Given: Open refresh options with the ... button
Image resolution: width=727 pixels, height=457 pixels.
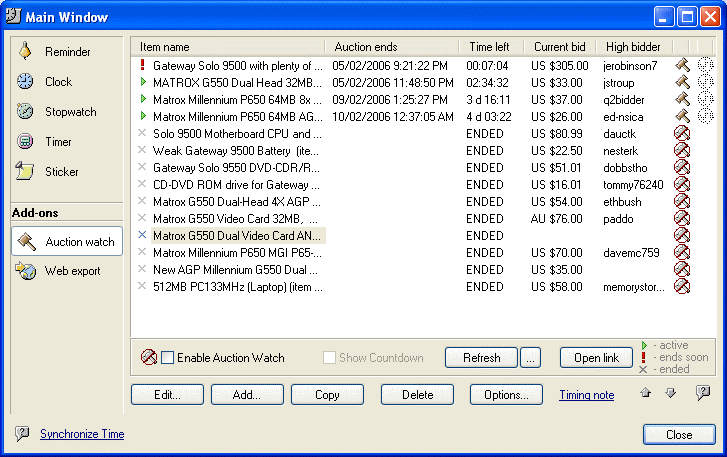Looking at the screenshot, I should pyautogui.click(x=530, y=358).
